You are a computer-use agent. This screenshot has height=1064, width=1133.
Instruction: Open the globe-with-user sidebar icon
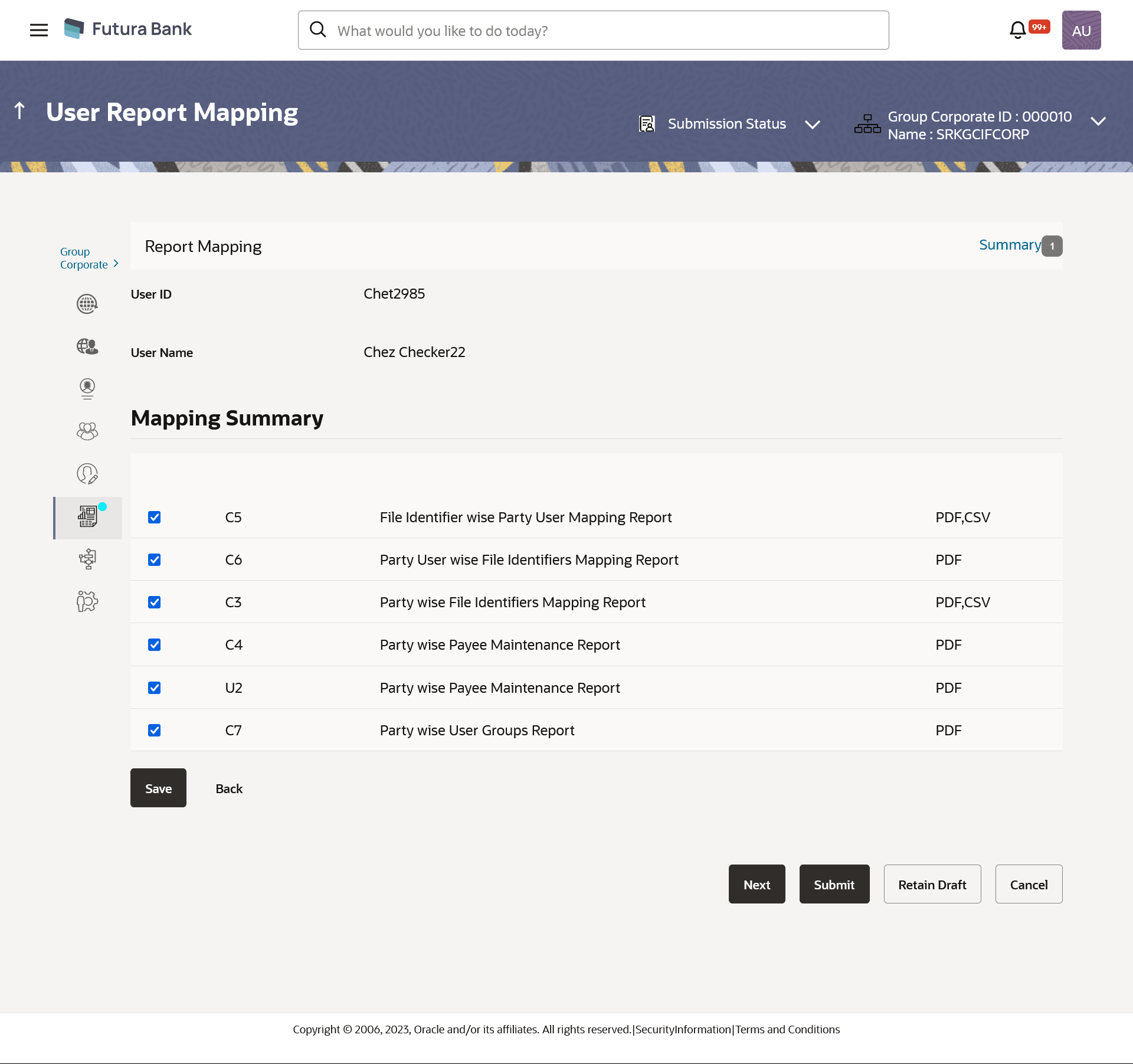(87, 346)
